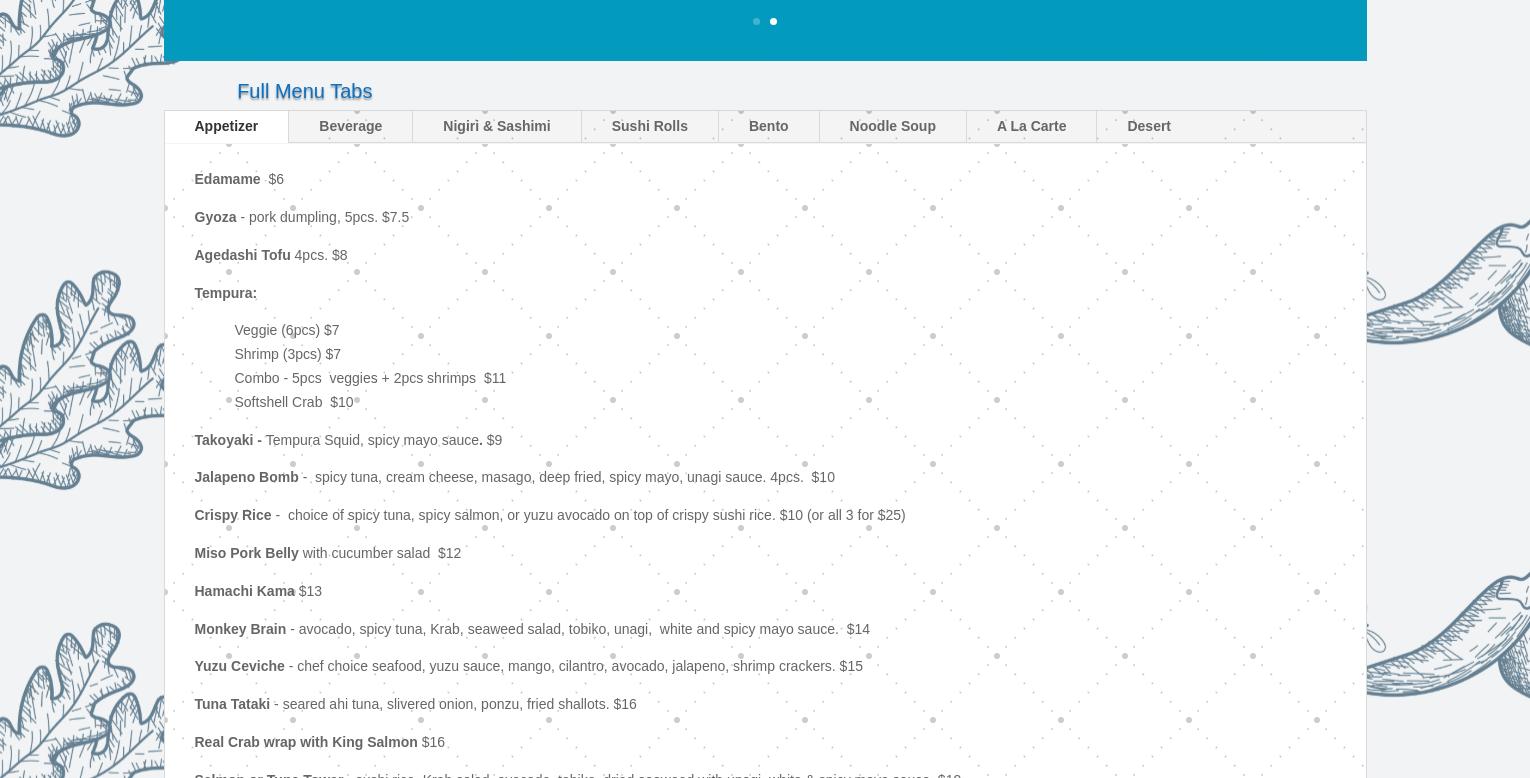
Task: Select the Crispy Rice menu item
Action: point(549,515)
